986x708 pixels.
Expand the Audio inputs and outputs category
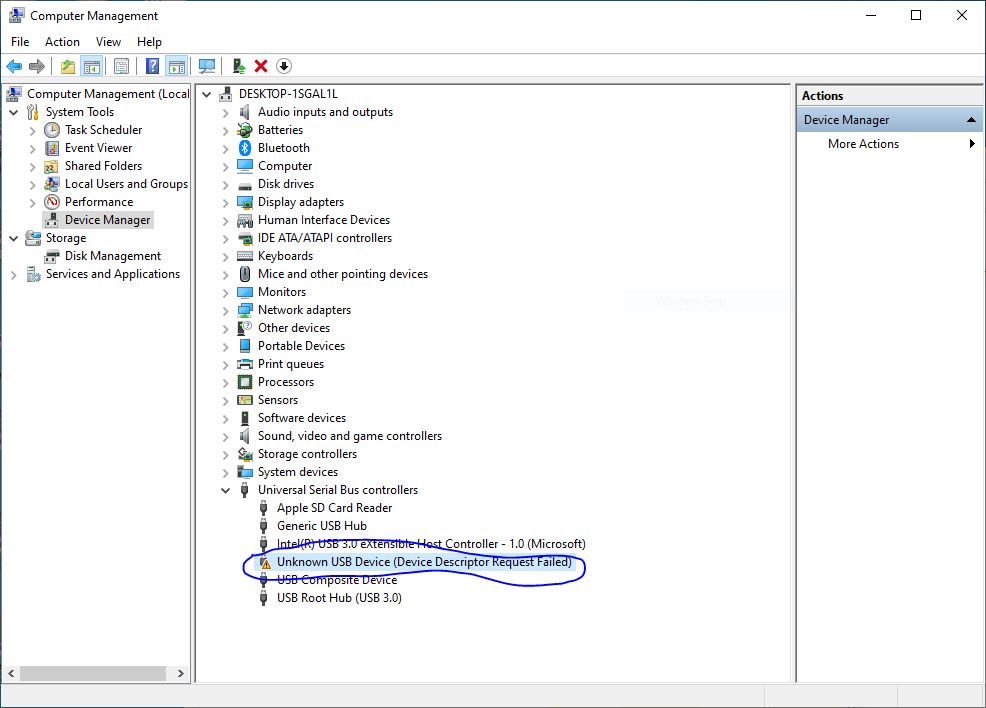[225, 113]
